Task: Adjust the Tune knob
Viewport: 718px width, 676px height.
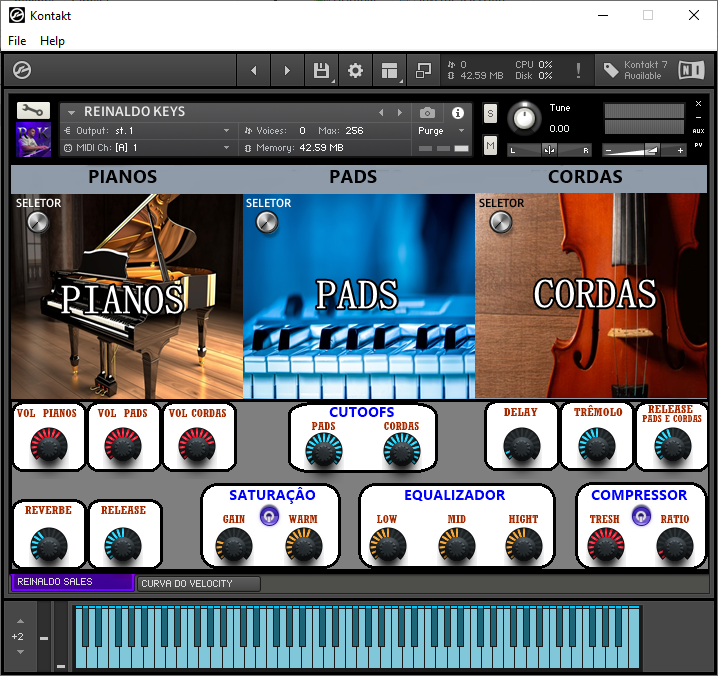Action: [x=524, y=118]
